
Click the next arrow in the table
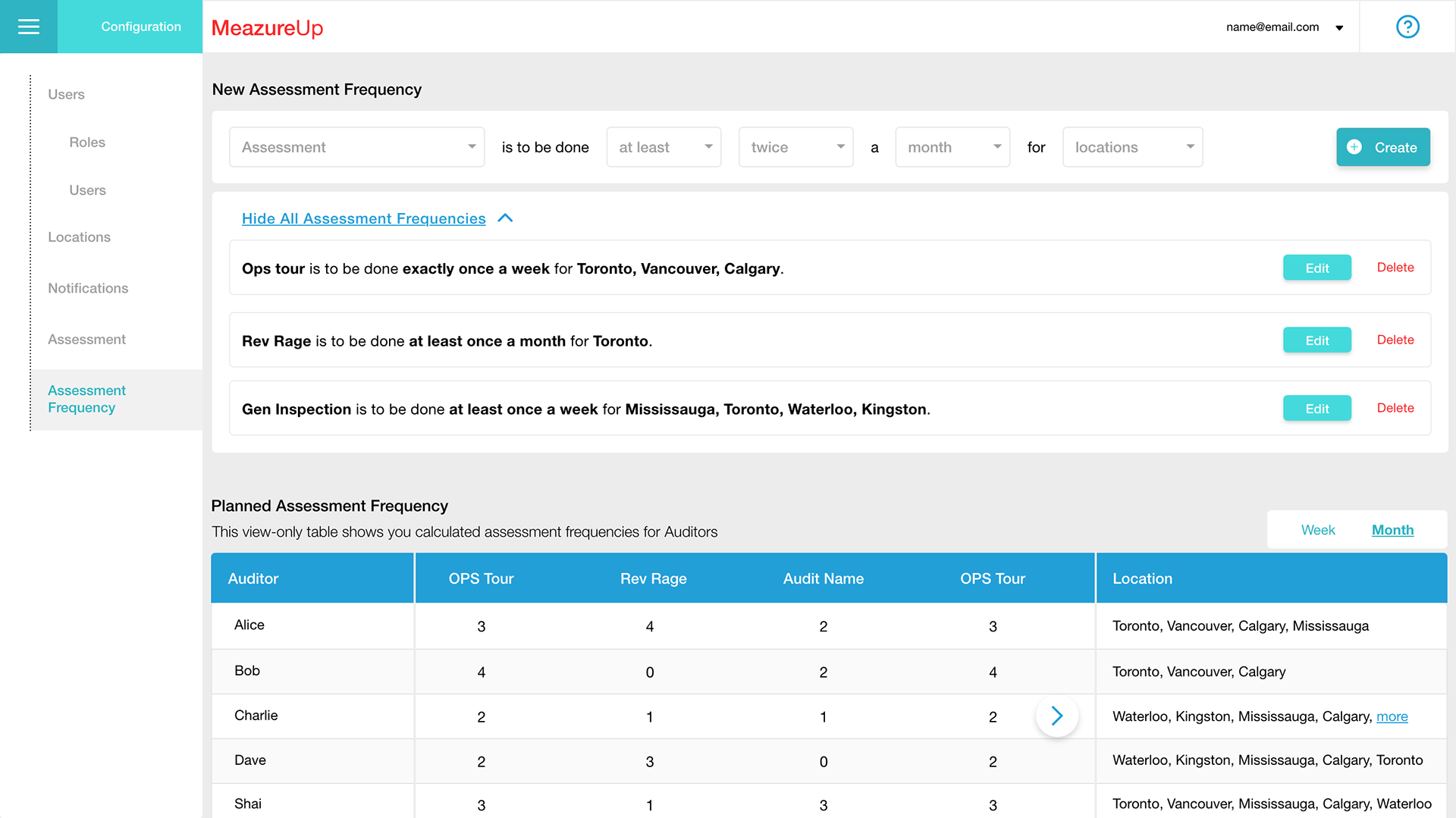tap(1057, 716)
